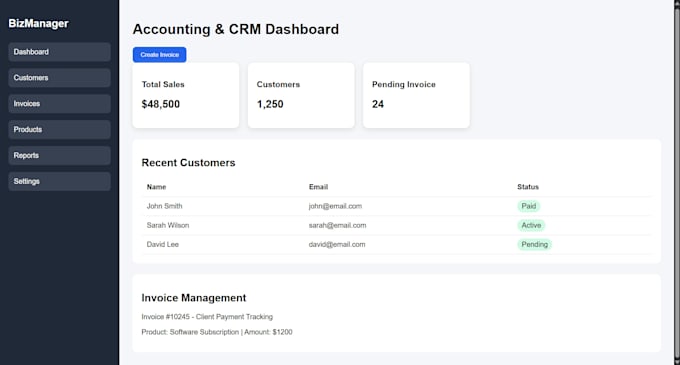This screenshot has height=365, width=680.
Task: Select the Sarah Wilson name cell
Action: pos(168,225)
